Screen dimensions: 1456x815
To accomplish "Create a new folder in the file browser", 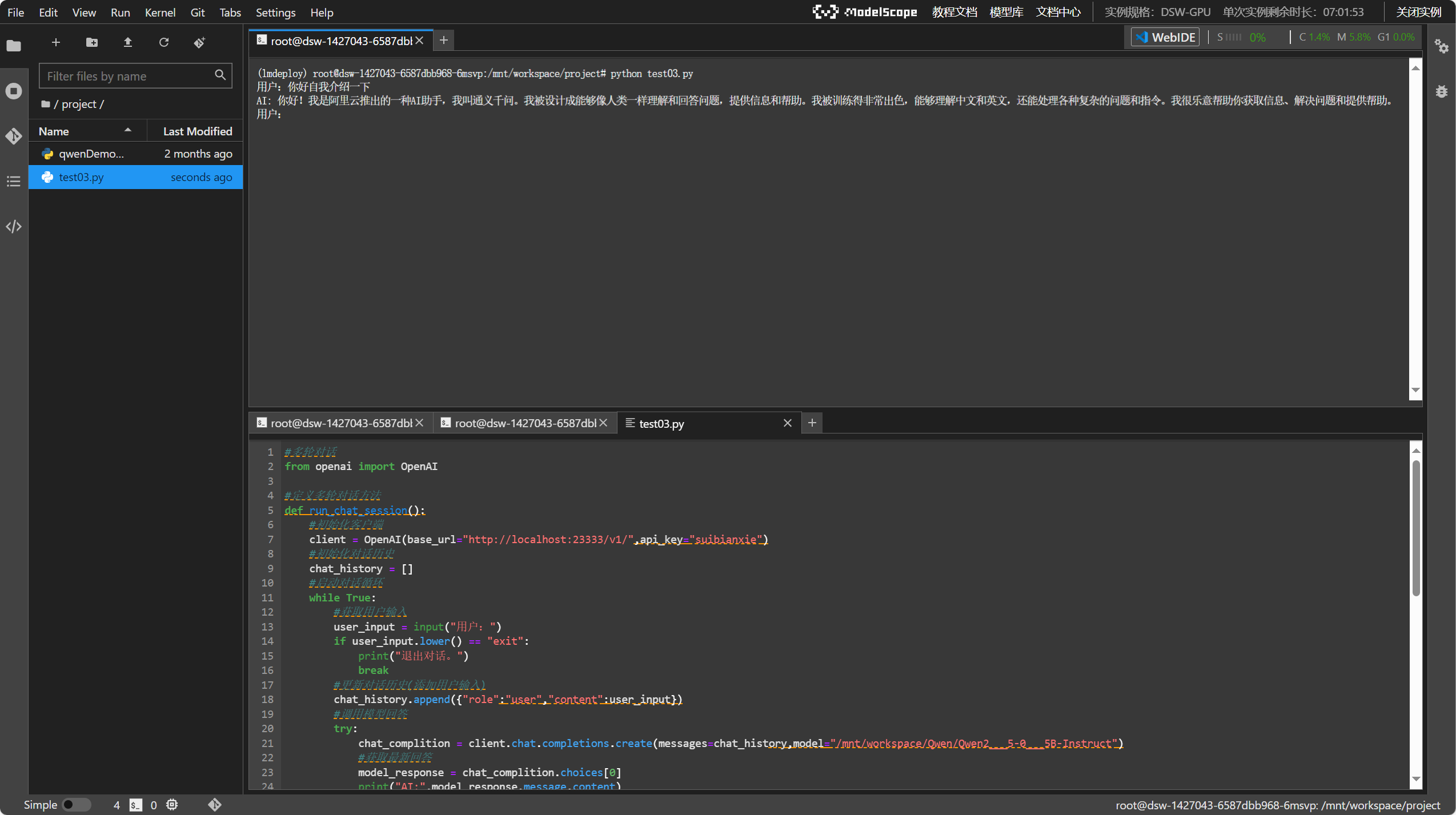I will 91,42.
